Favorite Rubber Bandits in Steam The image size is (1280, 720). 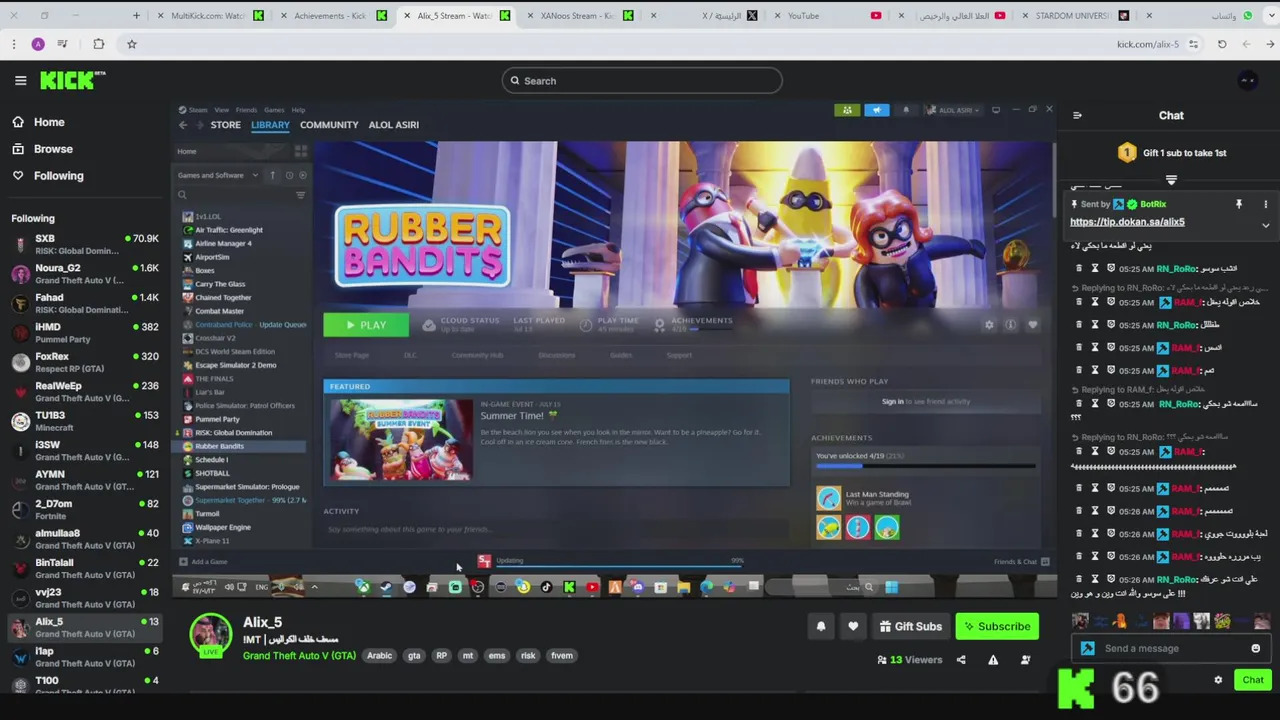click(1032, 325)
